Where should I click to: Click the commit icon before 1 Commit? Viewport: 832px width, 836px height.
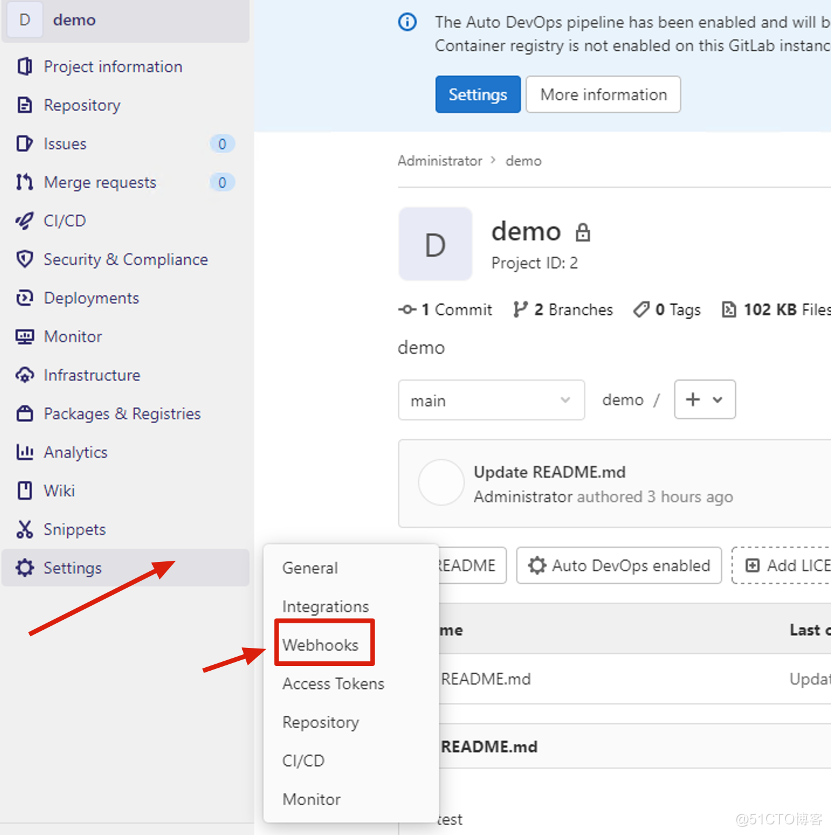point(407,309)
